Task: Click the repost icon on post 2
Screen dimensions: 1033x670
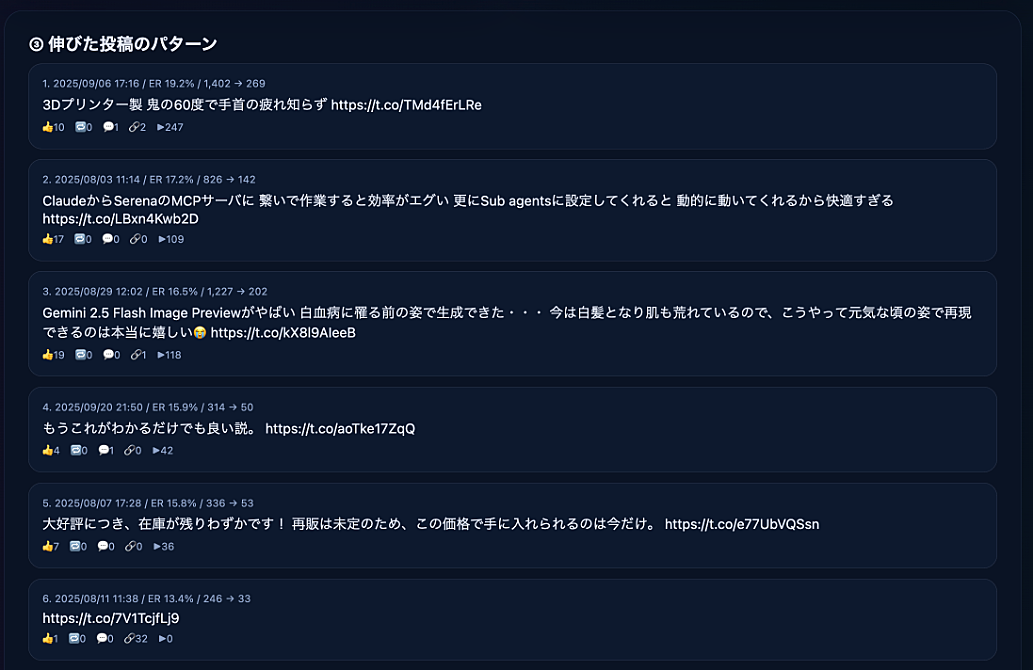Action: 80,239
